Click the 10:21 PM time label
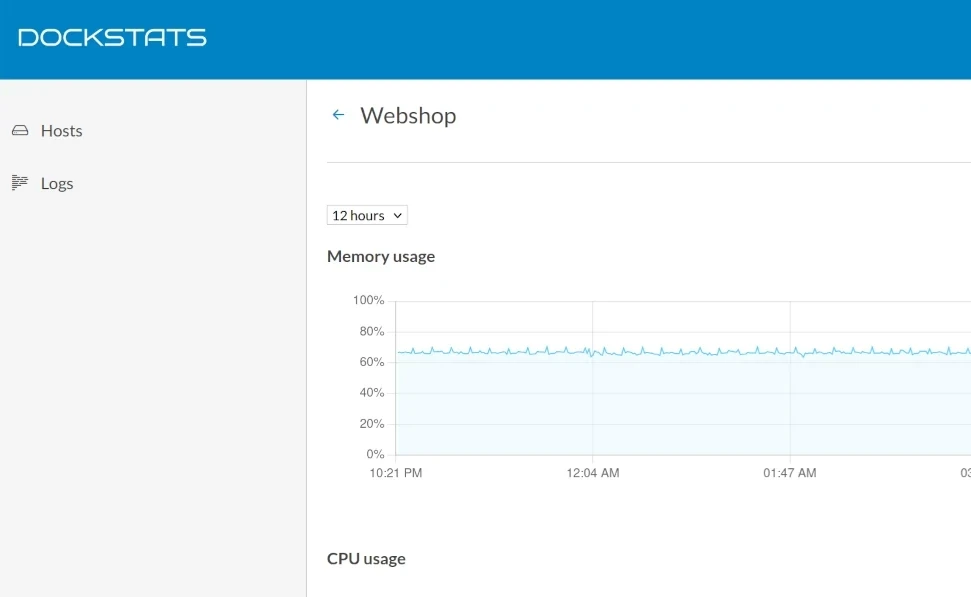The image size is (971, 597). coord(396,473)
